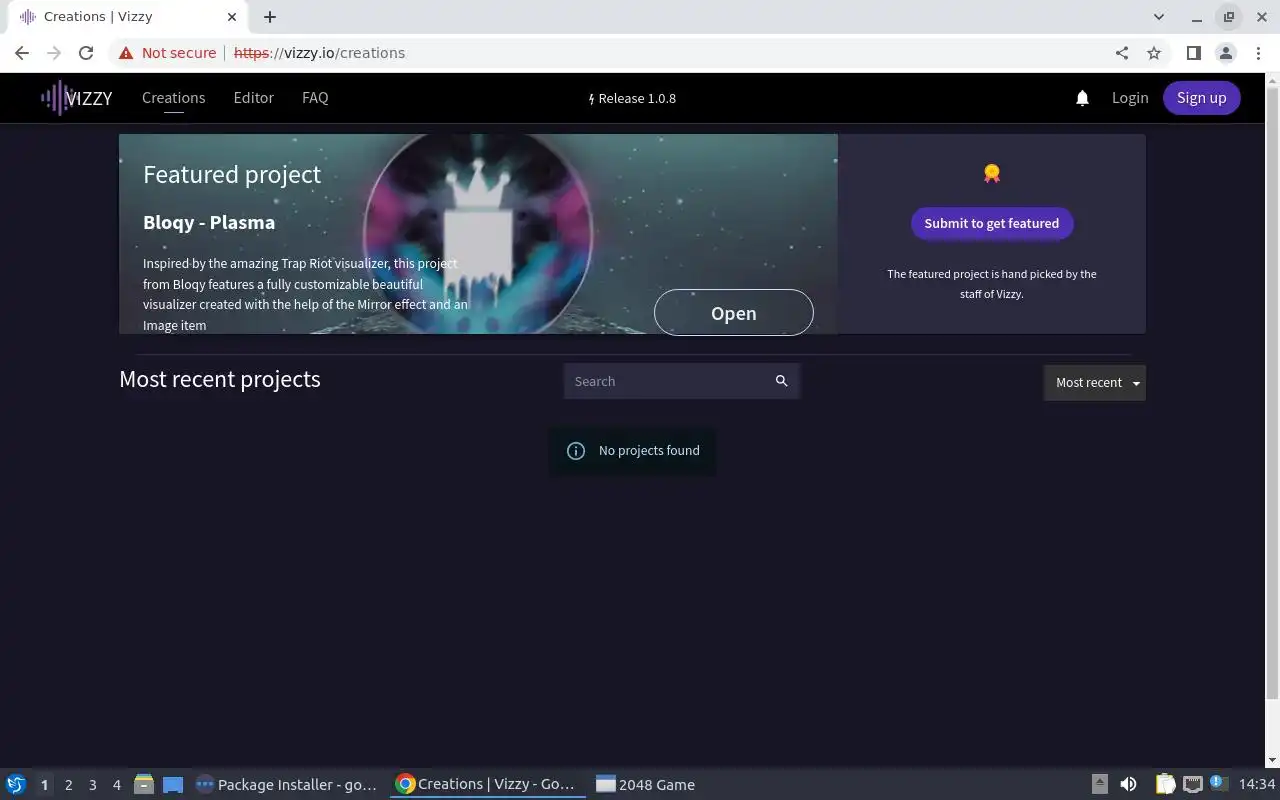Share this page via share icon
The width and height of the screenshot is (1280, 800).
point(1122,53)
